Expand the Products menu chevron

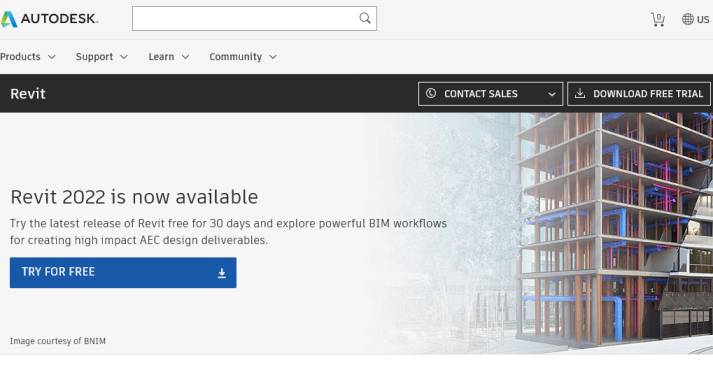[x=52, y=57]
